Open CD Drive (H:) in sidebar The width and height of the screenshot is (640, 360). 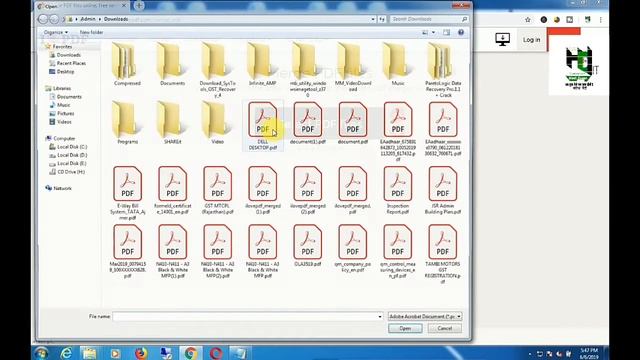point(71,172)
